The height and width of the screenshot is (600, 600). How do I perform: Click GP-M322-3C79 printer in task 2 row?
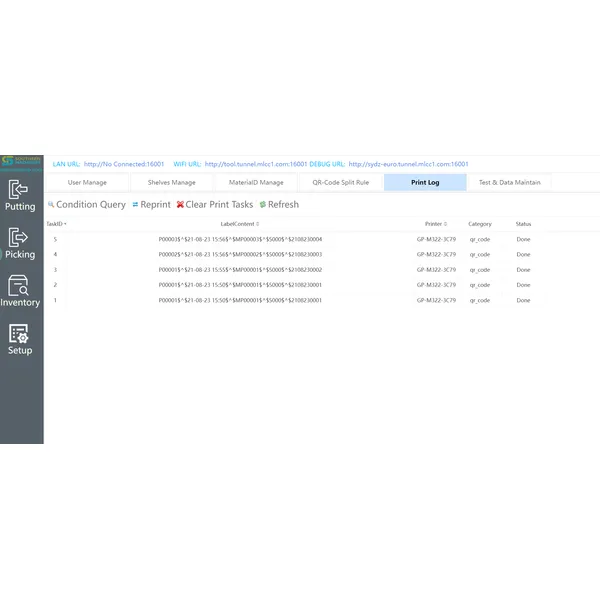click(x=436, y=285)
